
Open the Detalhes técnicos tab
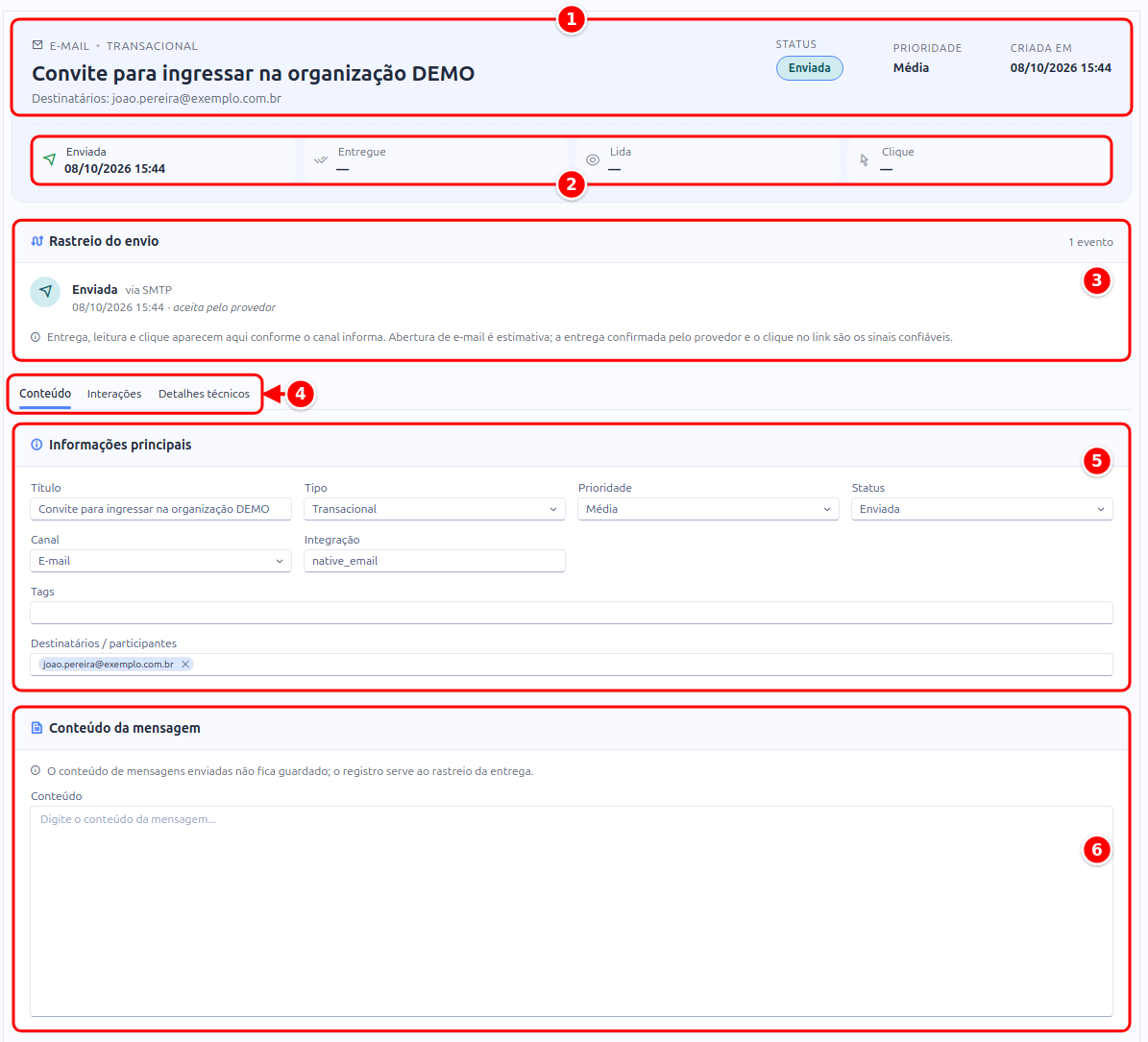(205, 394)
